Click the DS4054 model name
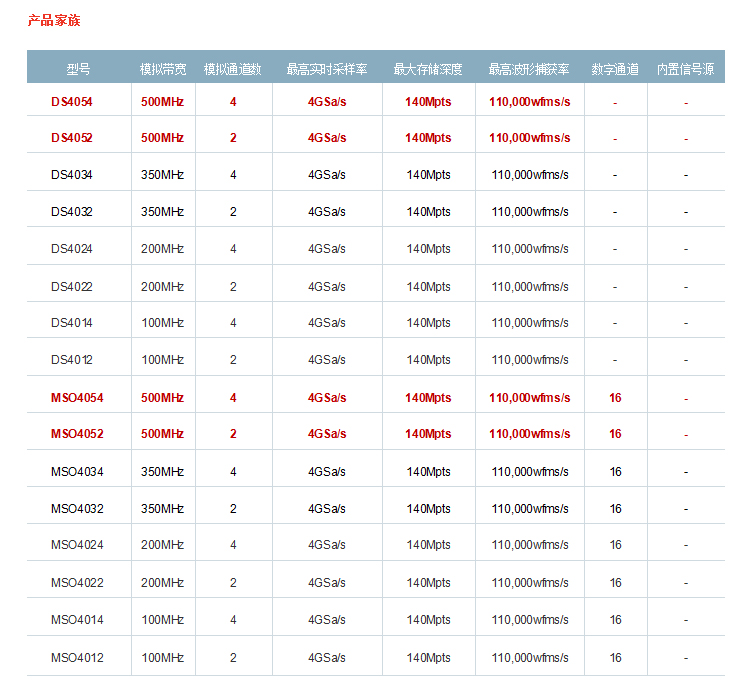The height and width of the screenshot is (694, 750). (x=71, y=101)
